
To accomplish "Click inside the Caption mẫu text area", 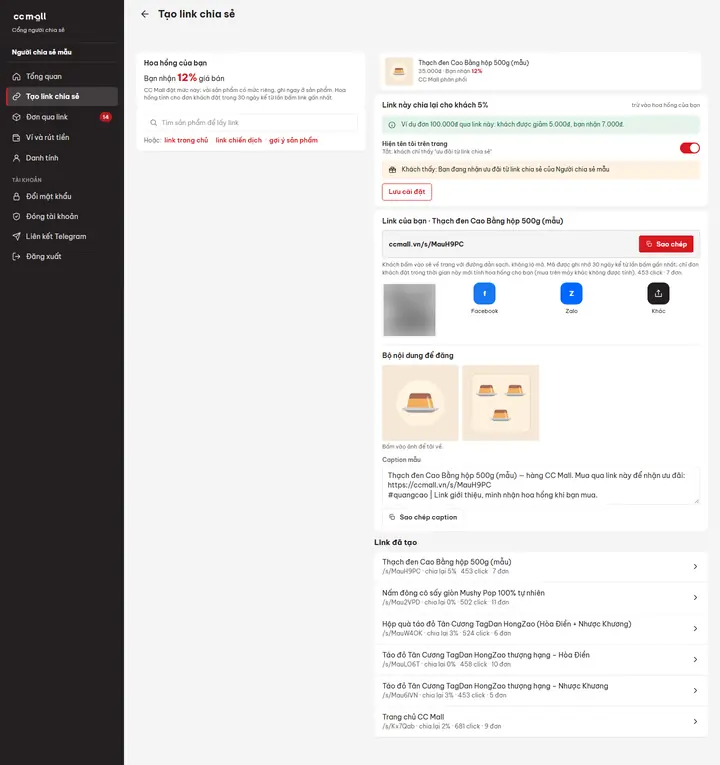I will click(540, 485).
